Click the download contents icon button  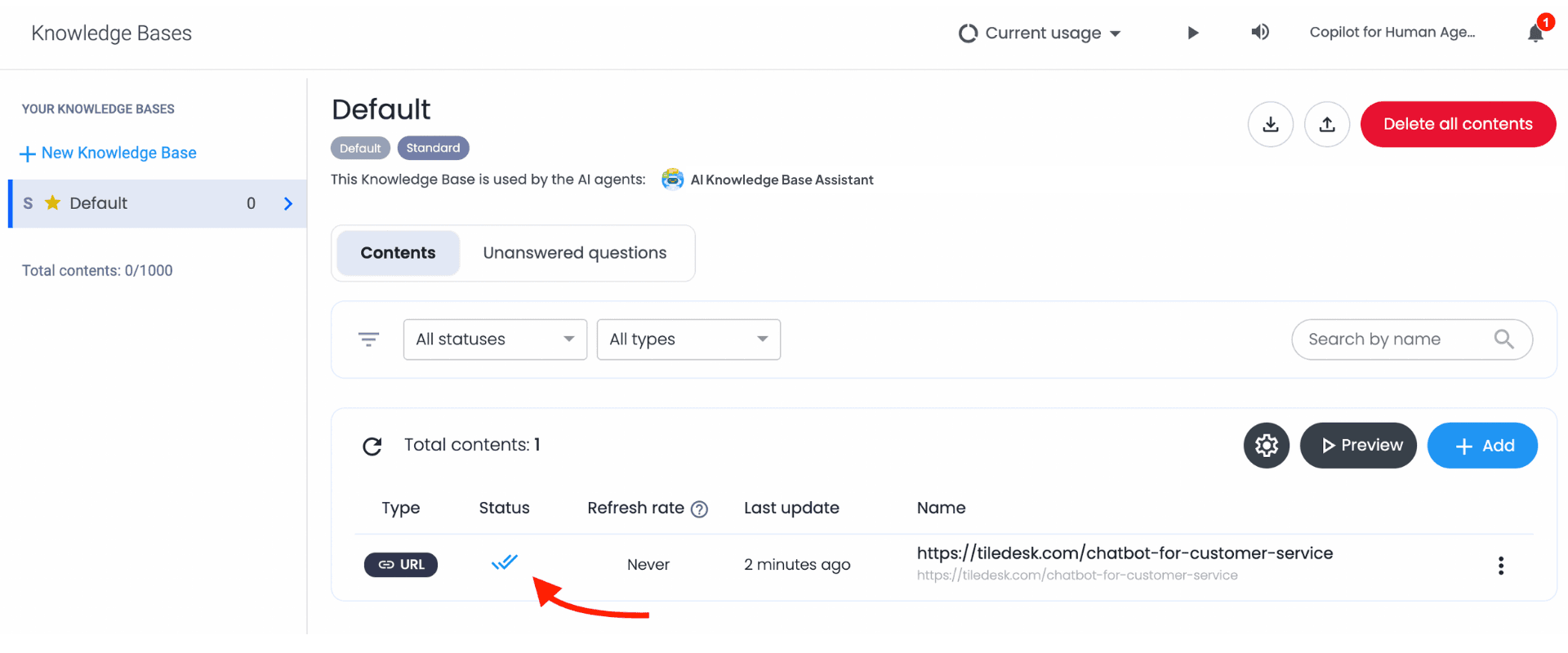coord(1271,124)
